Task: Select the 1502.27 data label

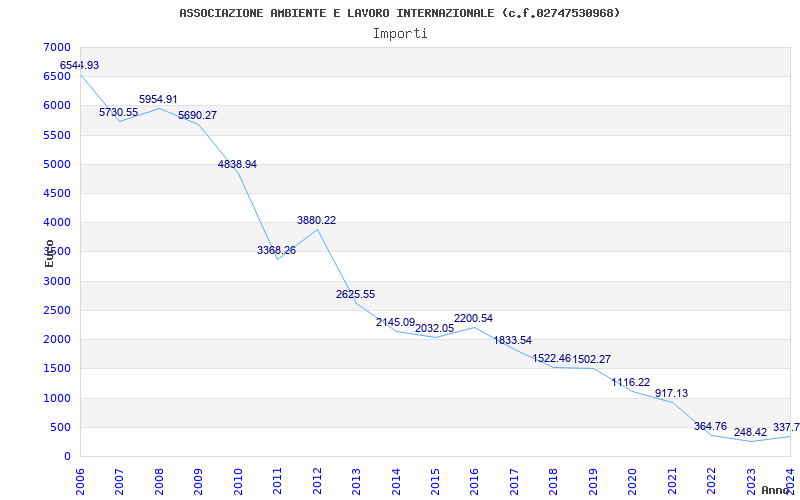Action: [x=591, y=359]
